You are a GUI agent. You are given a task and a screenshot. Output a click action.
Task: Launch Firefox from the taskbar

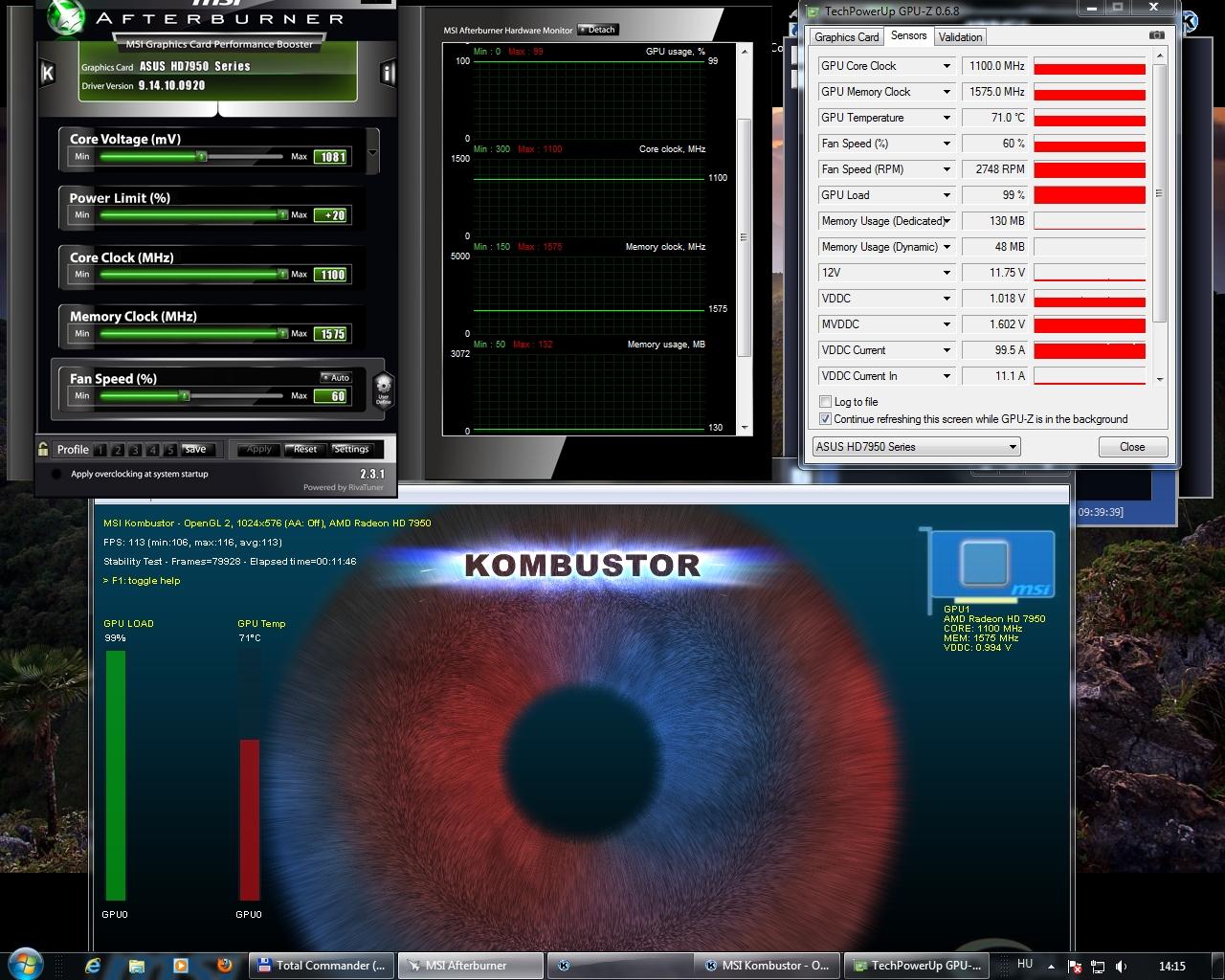[224, 965]
